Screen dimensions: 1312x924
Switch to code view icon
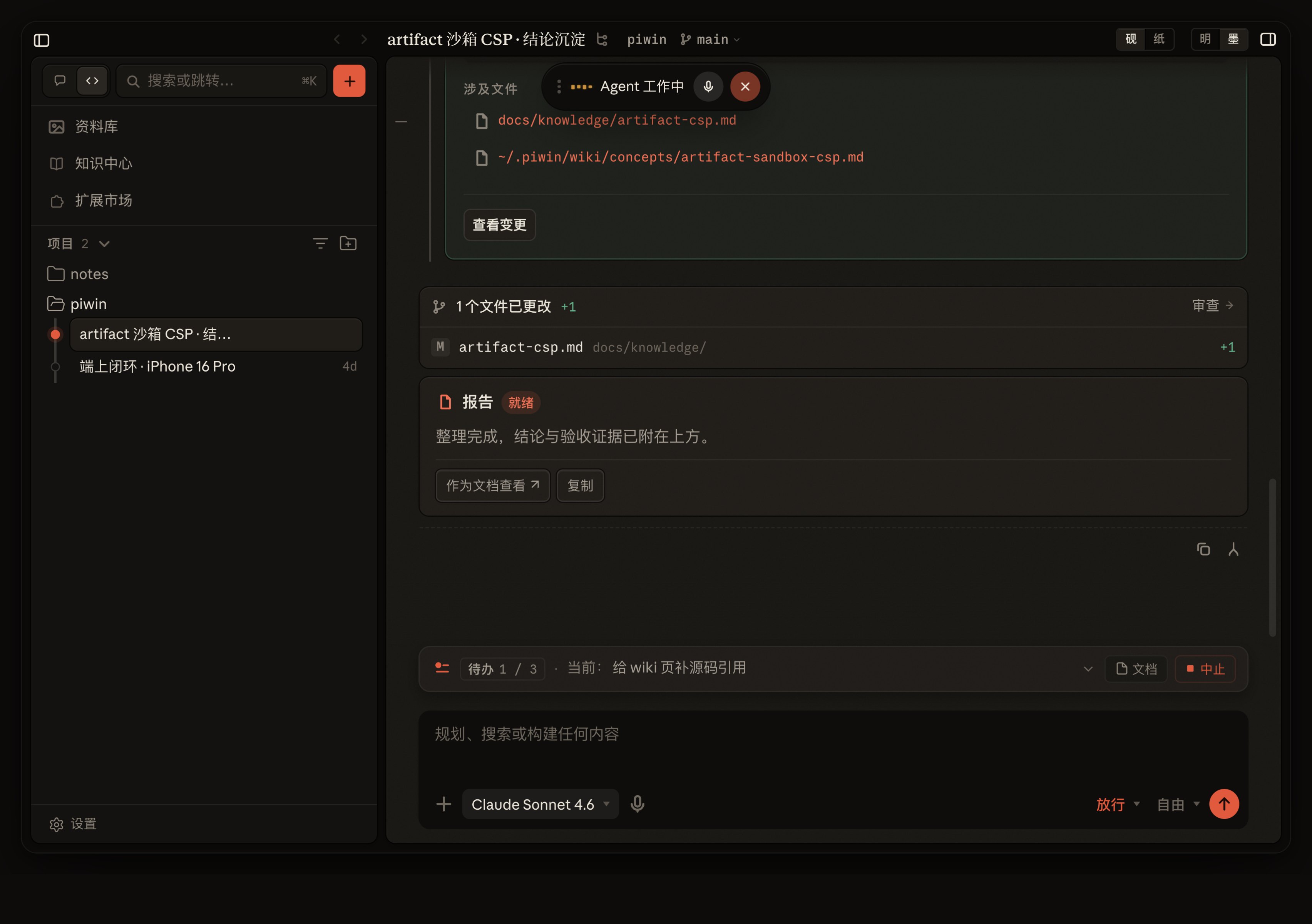pos(92,80)
